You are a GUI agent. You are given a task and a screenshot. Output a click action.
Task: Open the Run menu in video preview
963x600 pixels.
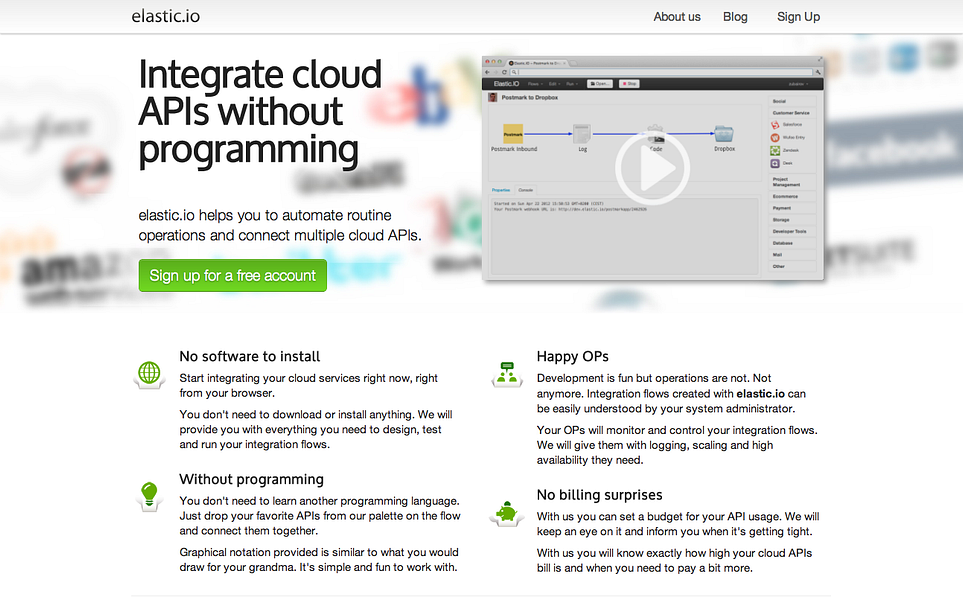[x=572, y=84]
